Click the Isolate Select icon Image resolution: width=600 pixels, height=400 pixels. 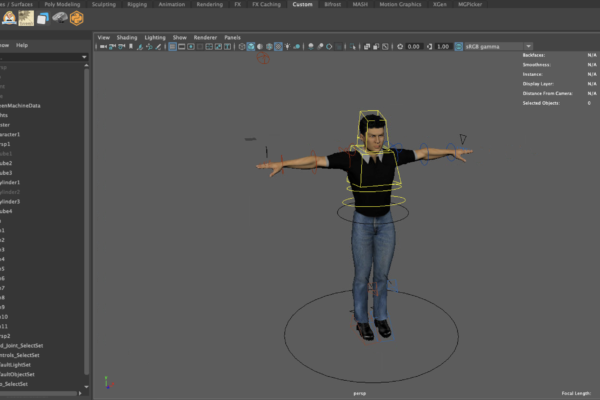click(352, 47)
